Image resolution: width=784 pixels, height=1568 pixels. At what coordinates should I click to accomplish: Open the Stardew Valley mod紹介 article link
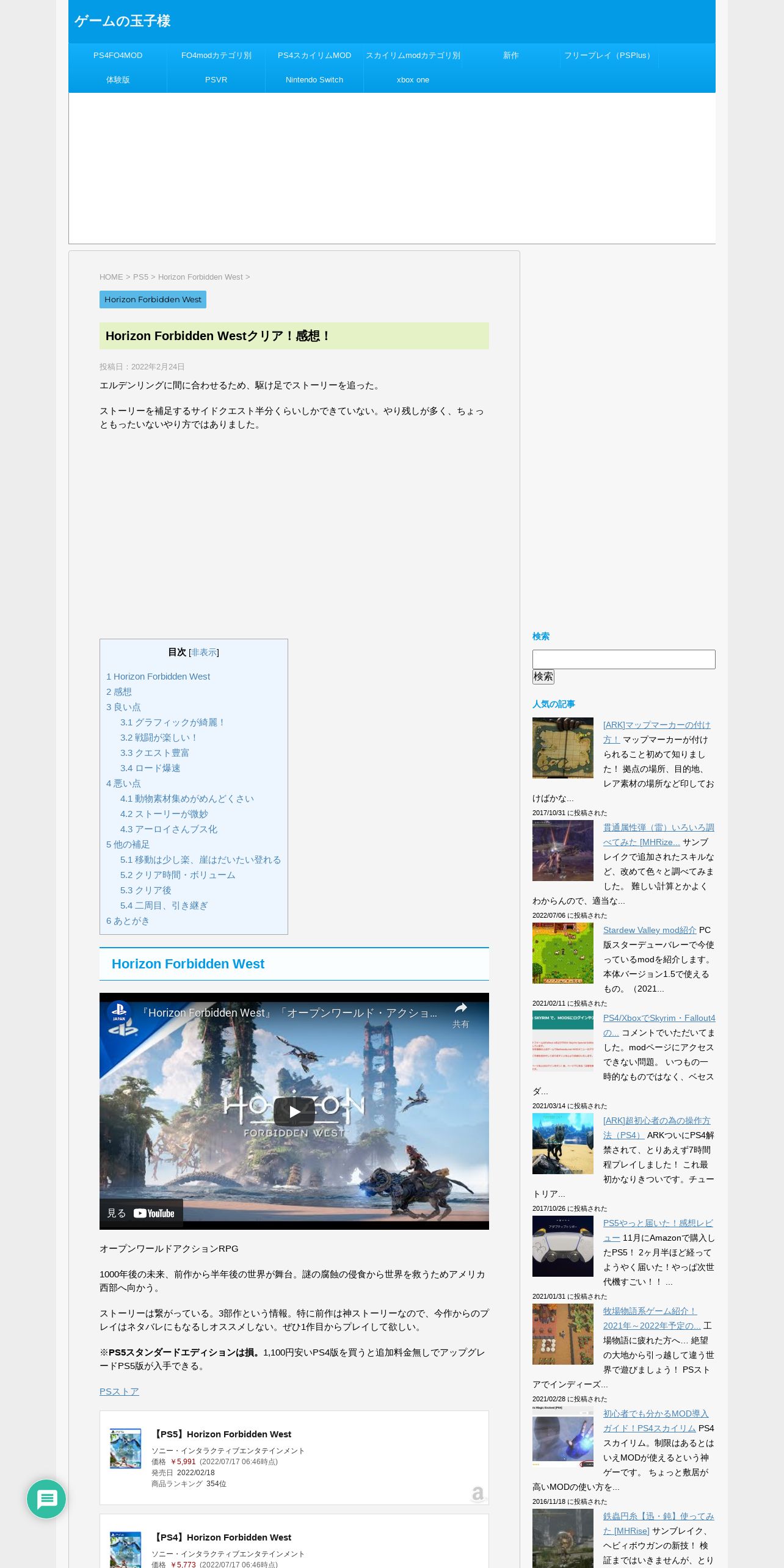[650, 930]
